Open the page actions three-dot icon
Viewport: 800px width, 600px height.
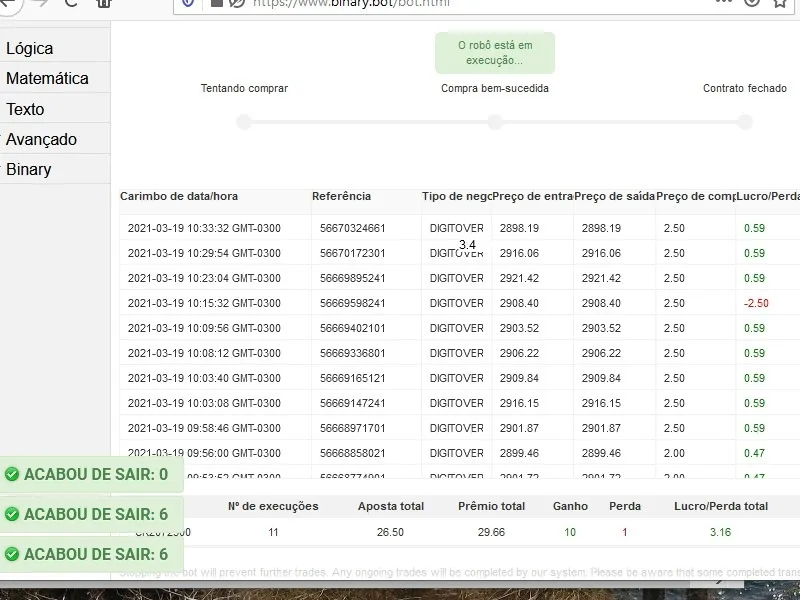(x=723, y=3)
